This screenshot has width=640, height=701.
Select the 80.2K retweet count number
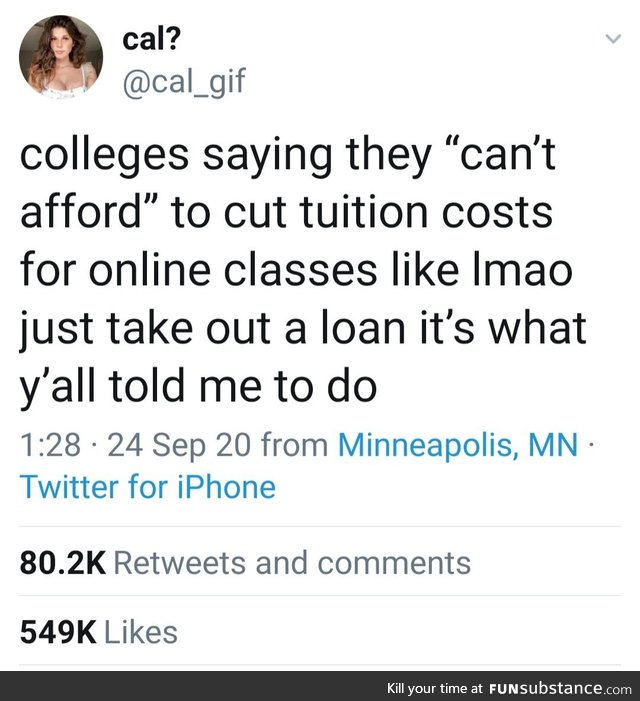(x=63, y=563)
